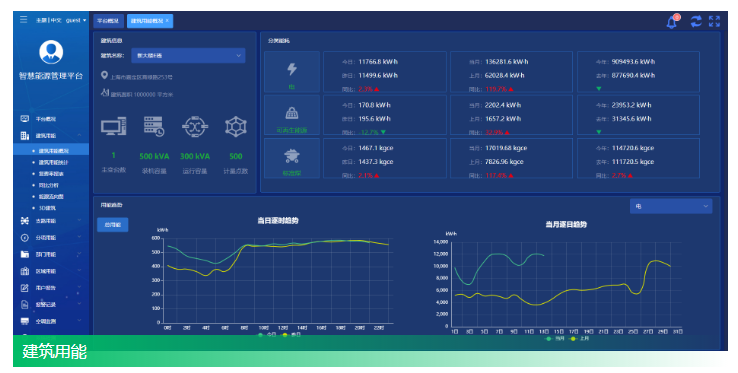Click the refresh arrows icon in top bar
This screenshot has width=738, height=373.
pyautogui.click(x=696, y=21)
